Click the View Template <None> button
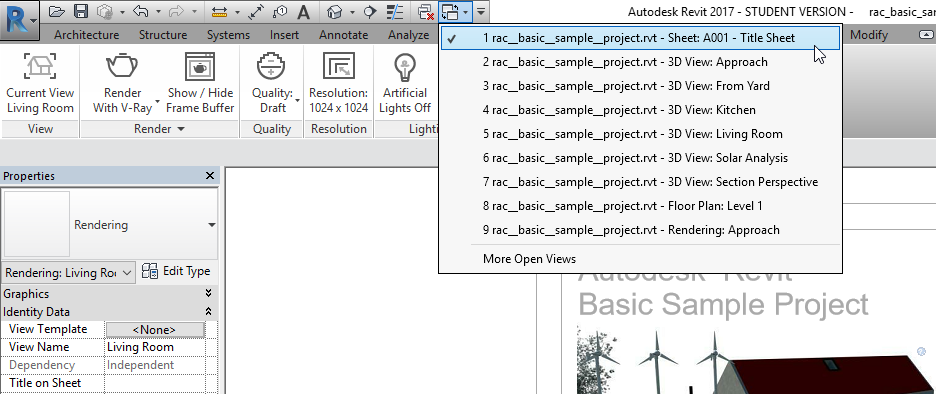936x394 pixels. (x=155, y=330)
